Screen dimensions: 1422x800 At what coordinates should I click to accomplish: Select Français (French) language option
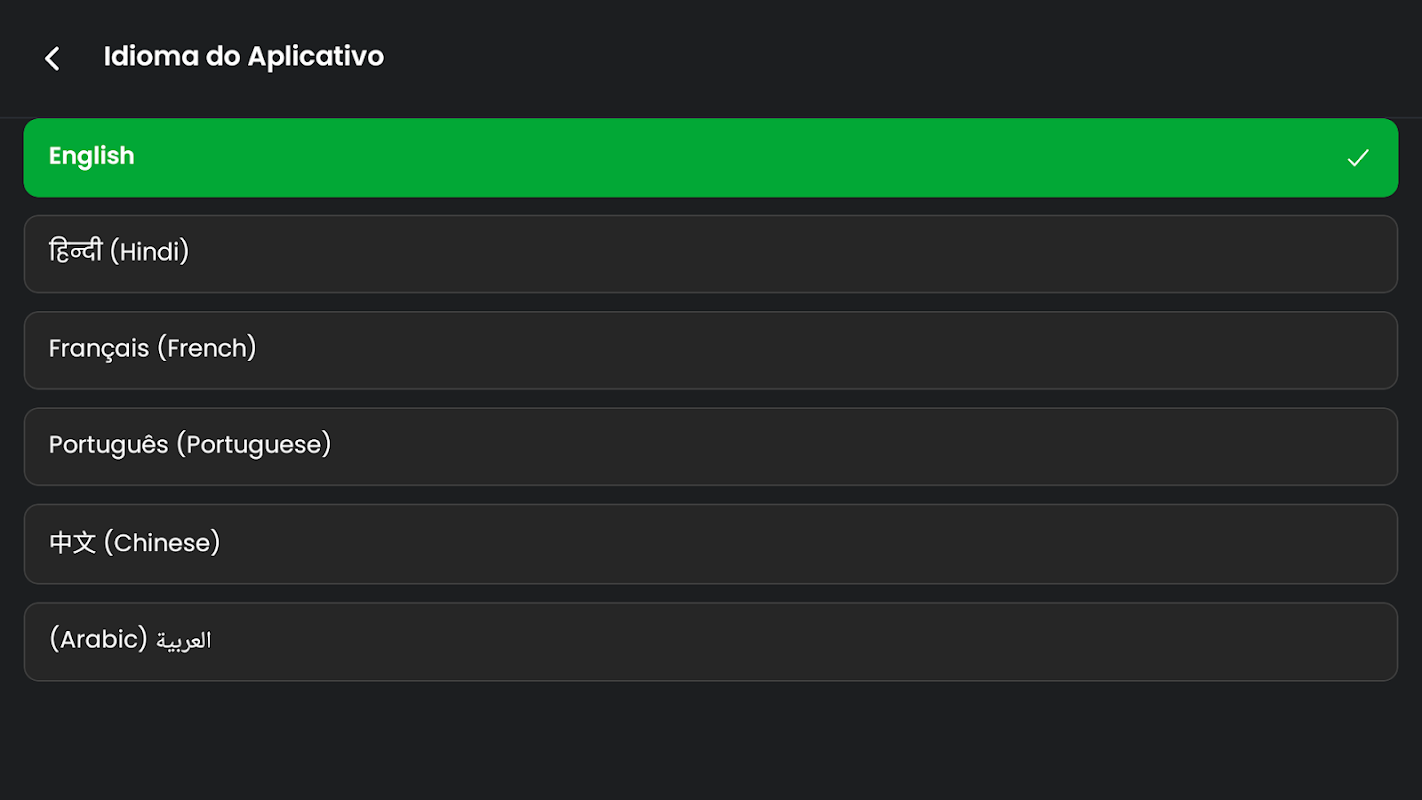pos(710,350)
